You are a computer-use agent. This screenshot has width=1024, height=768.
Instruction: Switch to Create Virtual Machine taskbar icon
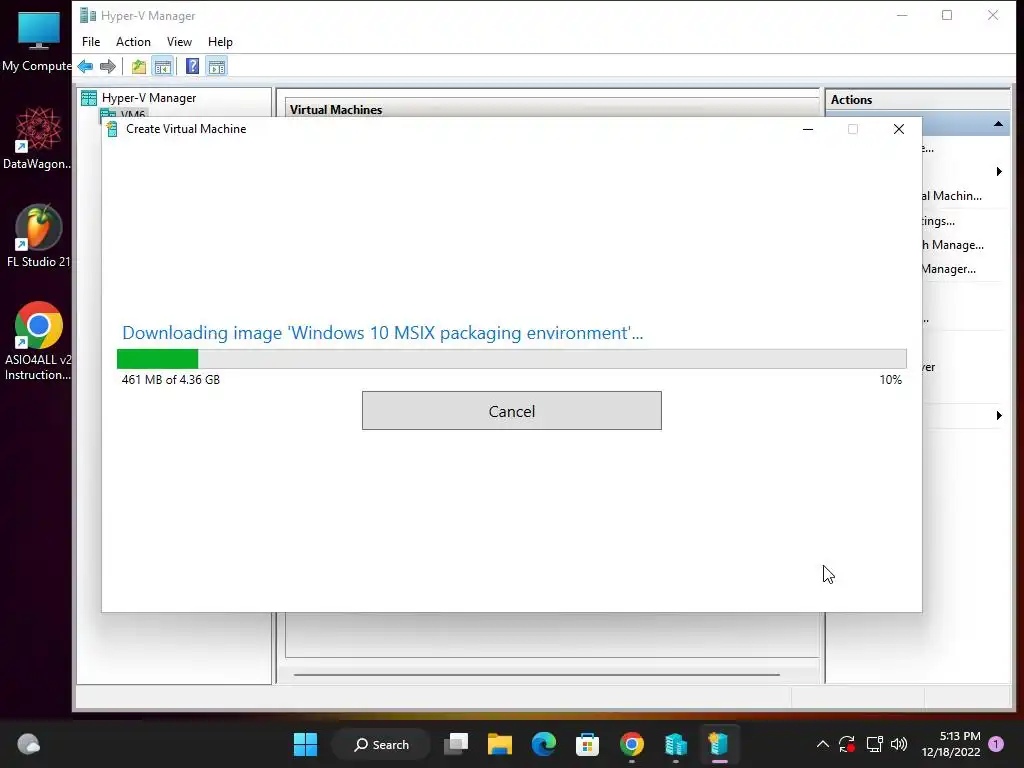718,744
